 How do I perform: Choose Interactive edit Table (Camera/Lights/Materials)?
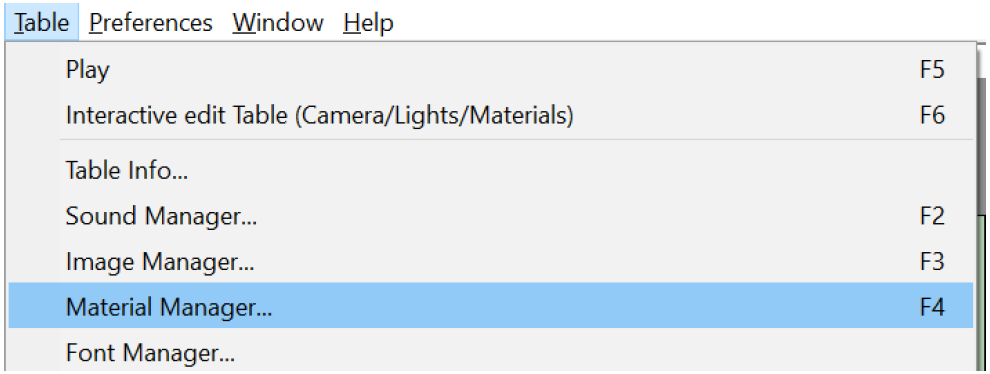(x=491, y=115)
